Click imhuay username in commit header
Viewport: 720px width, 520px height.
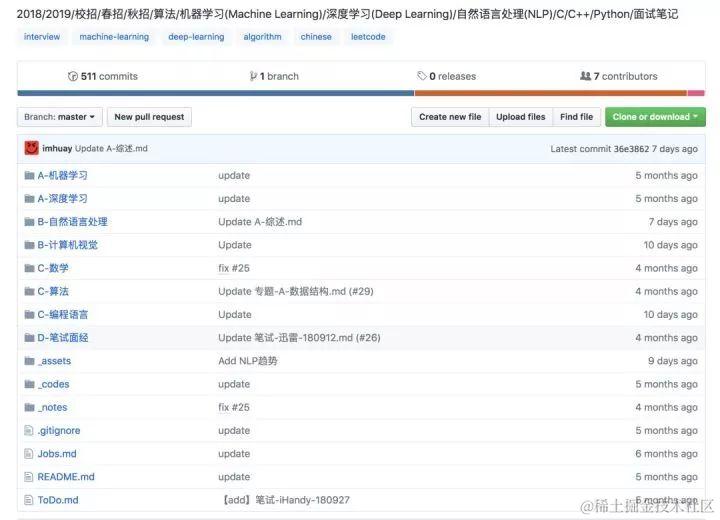(57, 148)
